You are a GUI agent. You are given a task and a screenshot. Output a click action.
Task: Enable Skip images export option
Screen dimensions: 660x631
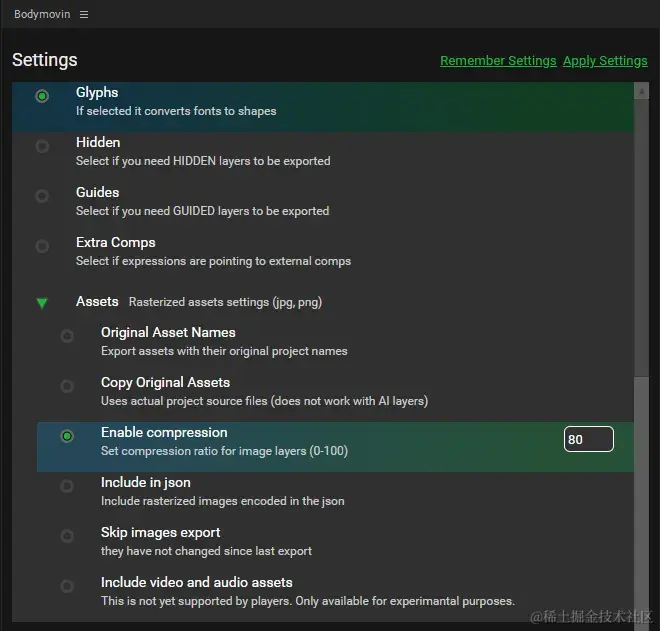(x=67, y=536)
